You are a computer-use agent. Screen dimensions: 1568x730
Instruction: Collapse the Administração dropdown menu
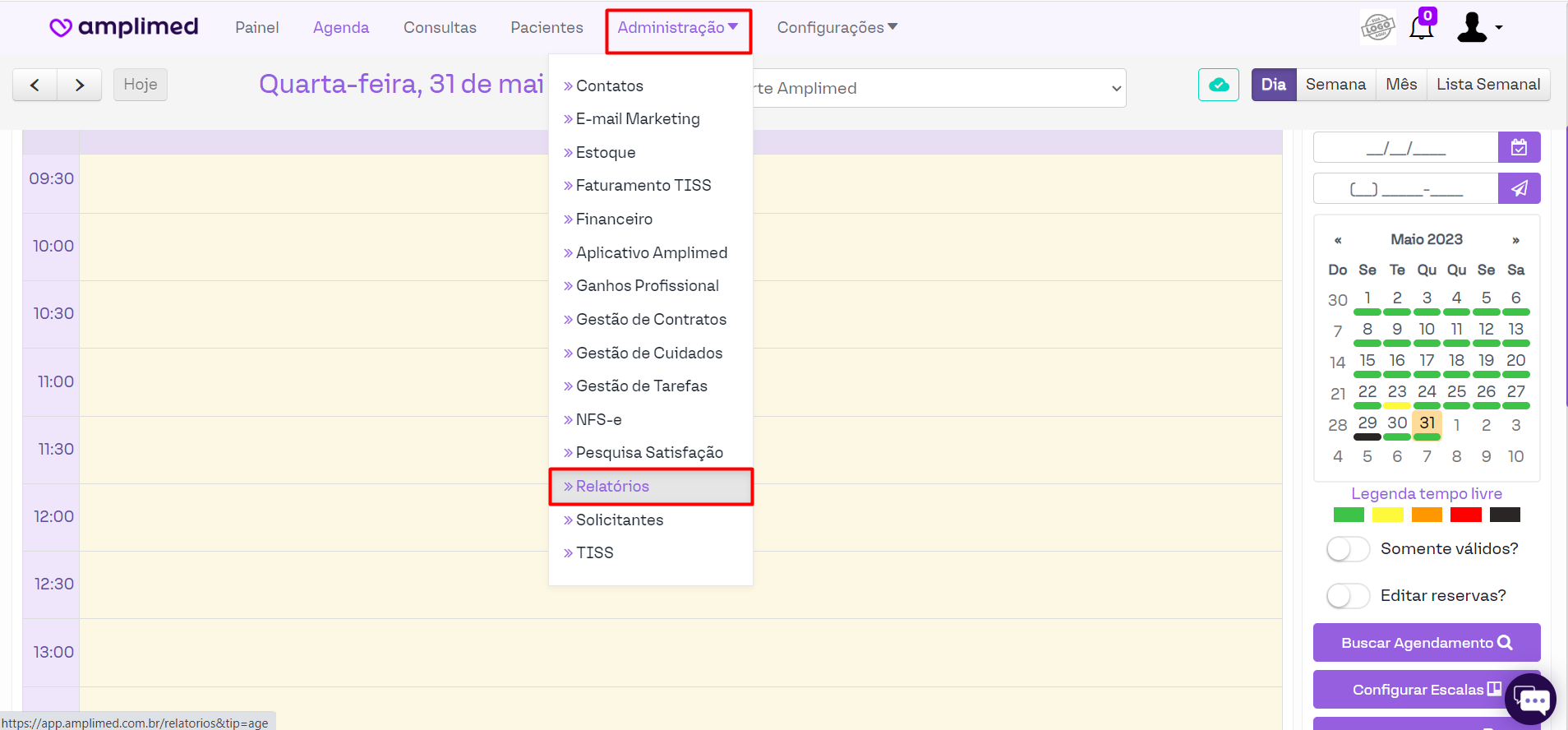click(678, 28)
